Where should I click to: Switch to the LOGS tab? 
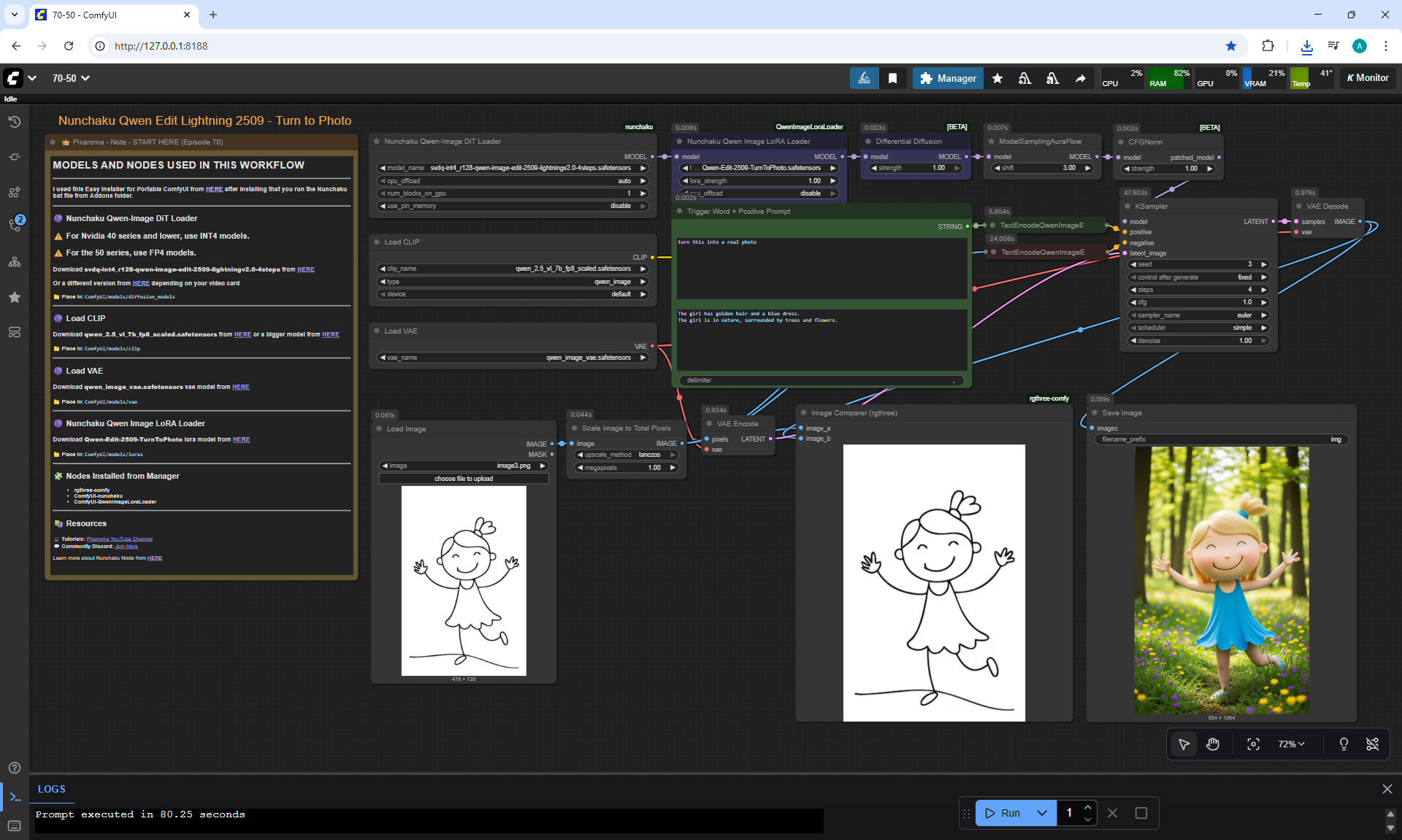coord(52,789)
